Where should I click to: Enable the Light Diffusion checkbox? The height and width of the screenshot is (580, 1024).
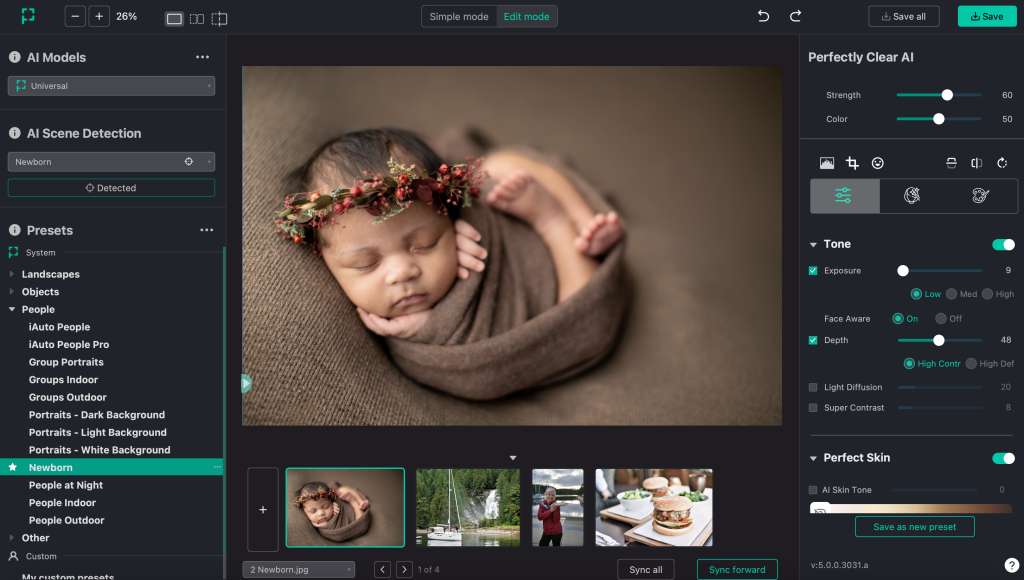click(x=813, y=387)
